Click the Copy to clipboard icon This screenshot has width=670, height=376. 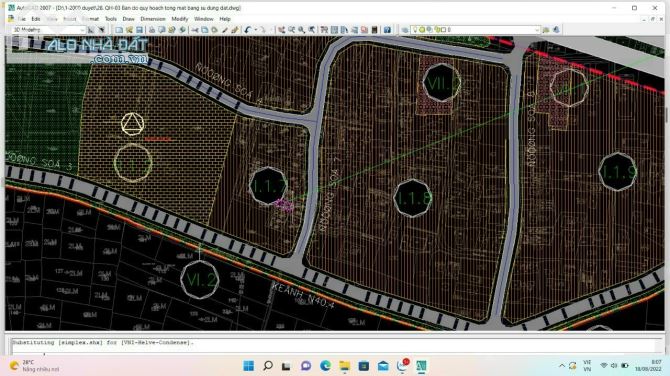tap(205, 29)
